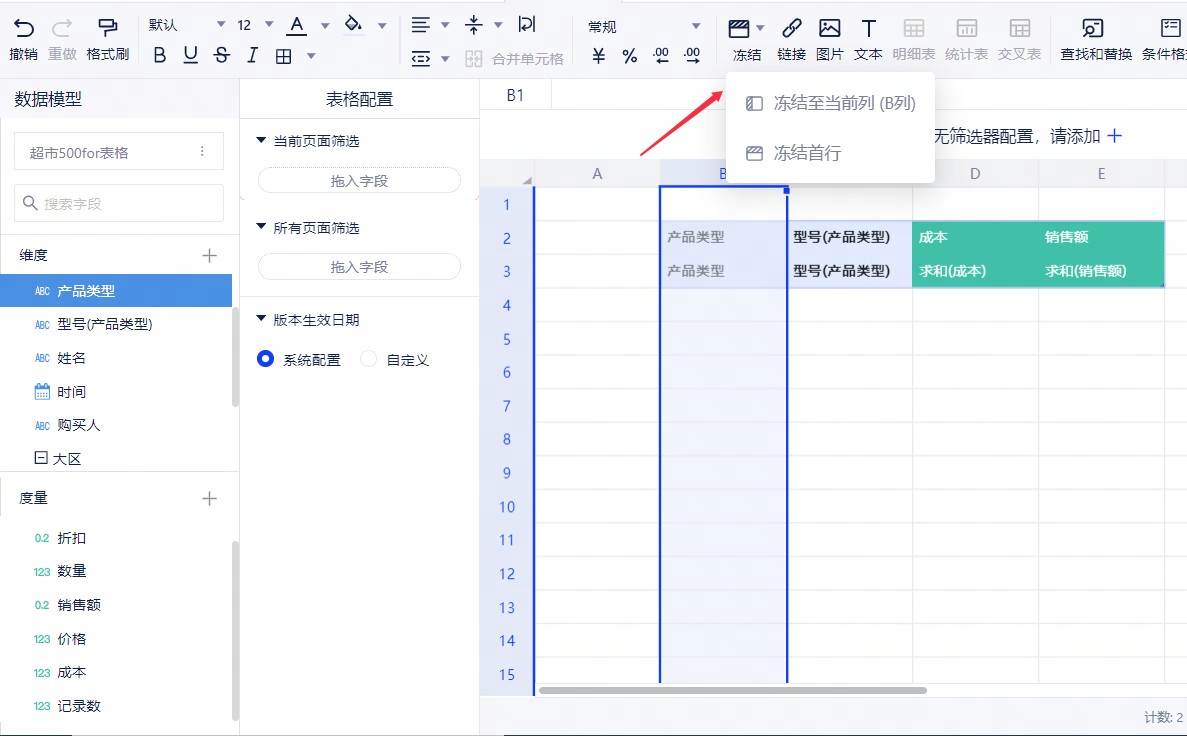Collapse the 当前页面筛选 section
This screenshot has width=1187, height=736.
tap(262, 141)
